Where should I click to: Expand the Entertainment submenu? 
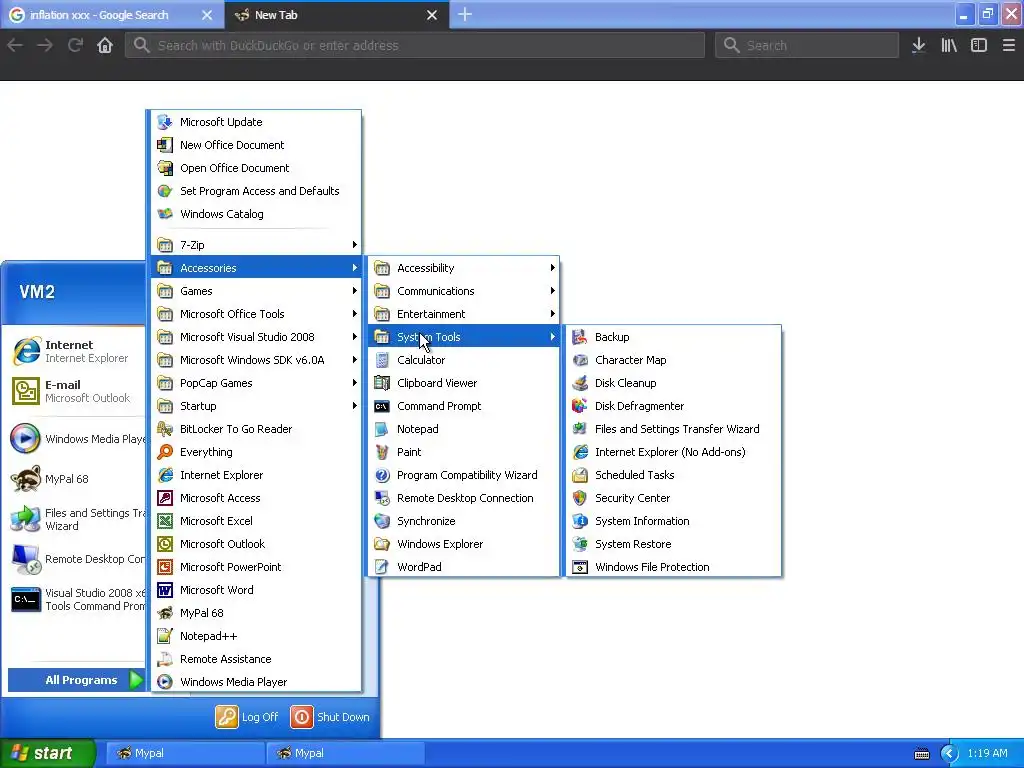tap(464, 314)
